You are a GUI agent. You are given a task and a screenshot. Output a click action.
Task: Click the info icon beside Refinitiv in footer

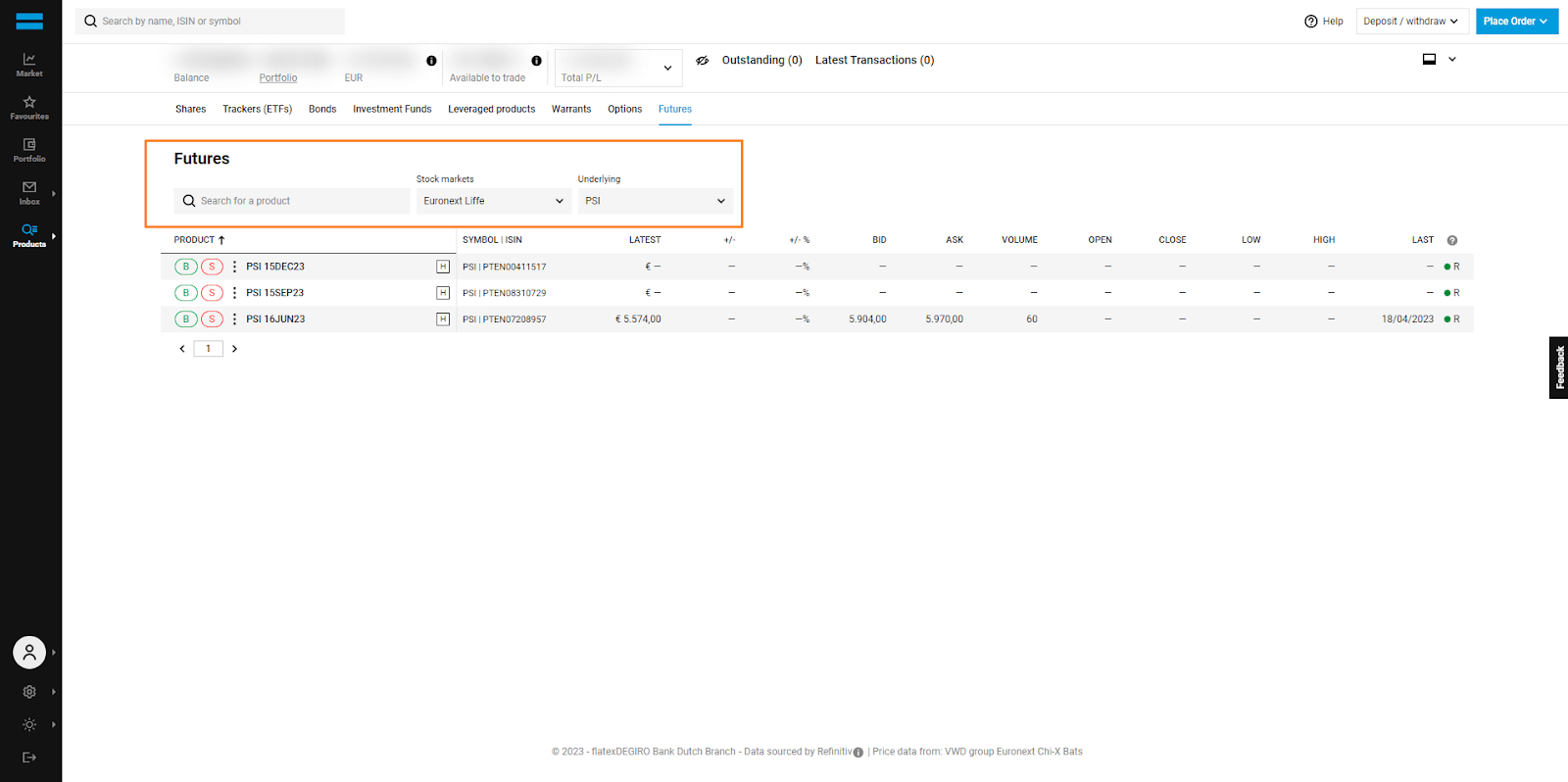pyautogui.click(x=858, y=753)
